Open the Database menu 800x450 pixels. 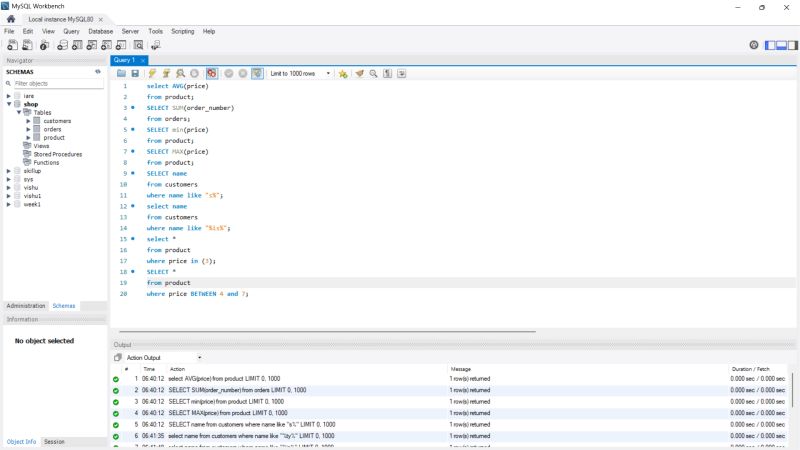pyautogui.click(x=101, y=31)
